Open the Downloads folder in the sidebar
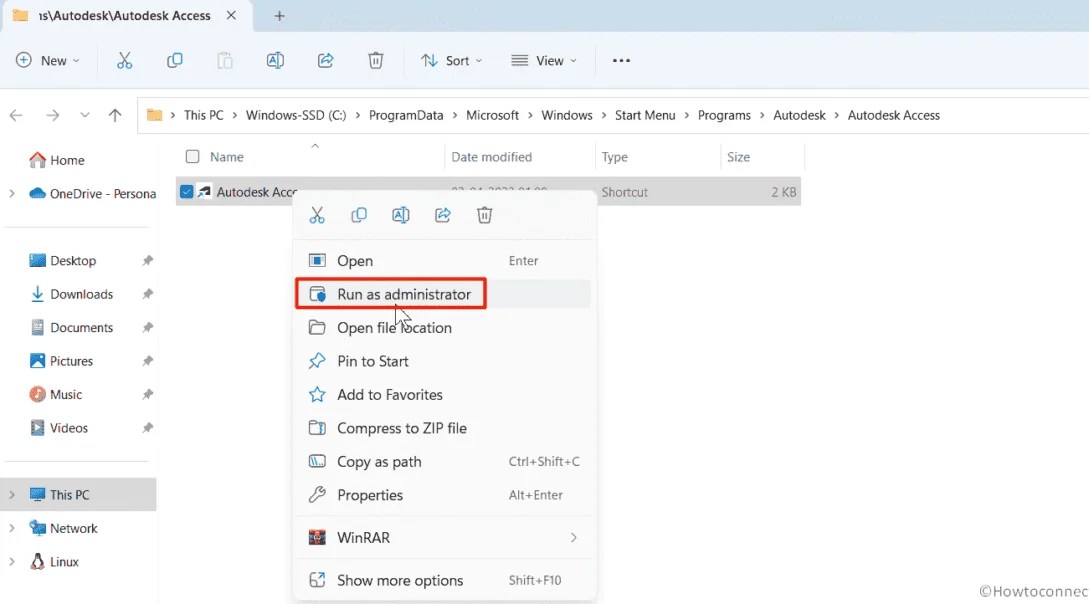Image resolution: width=1089 pixels, height=604 pixels. pyautogui.click(x=80, y=294)
